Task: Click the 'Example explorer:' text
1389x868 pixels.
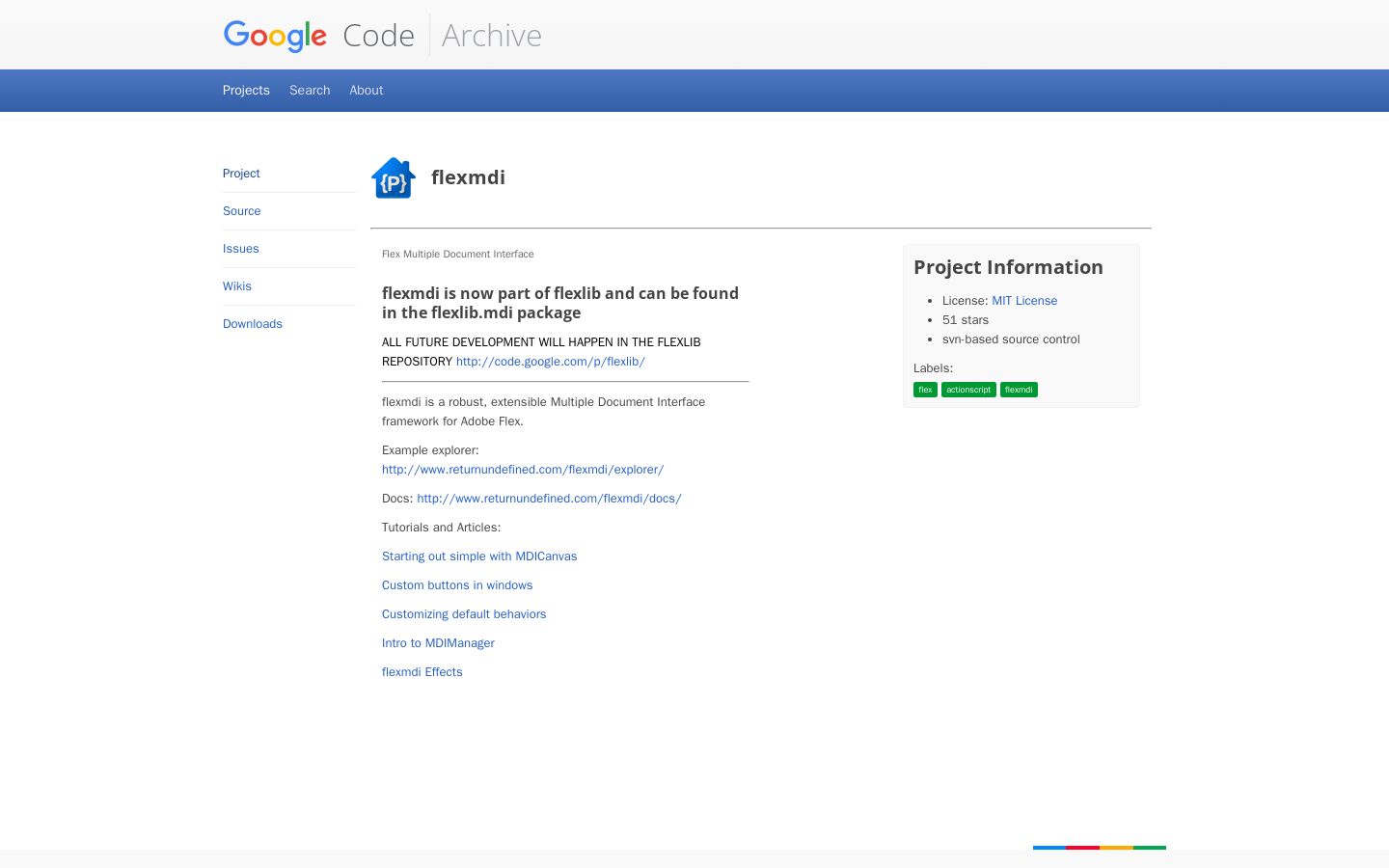Action: pyautogui.click(x=430, y=450)
